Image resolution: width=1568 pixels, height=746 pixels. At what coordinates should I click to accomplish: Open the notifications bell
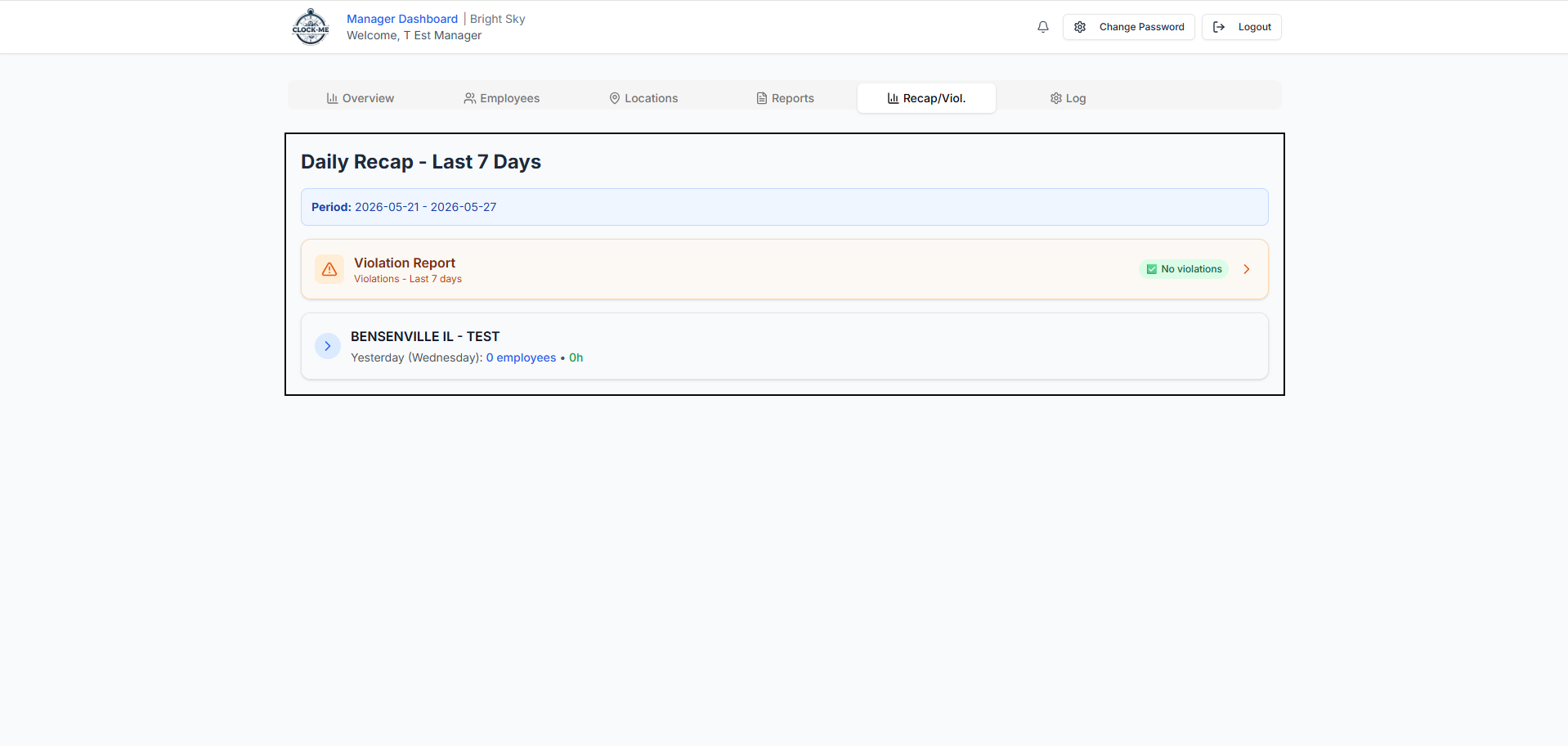coord(1043,27)
